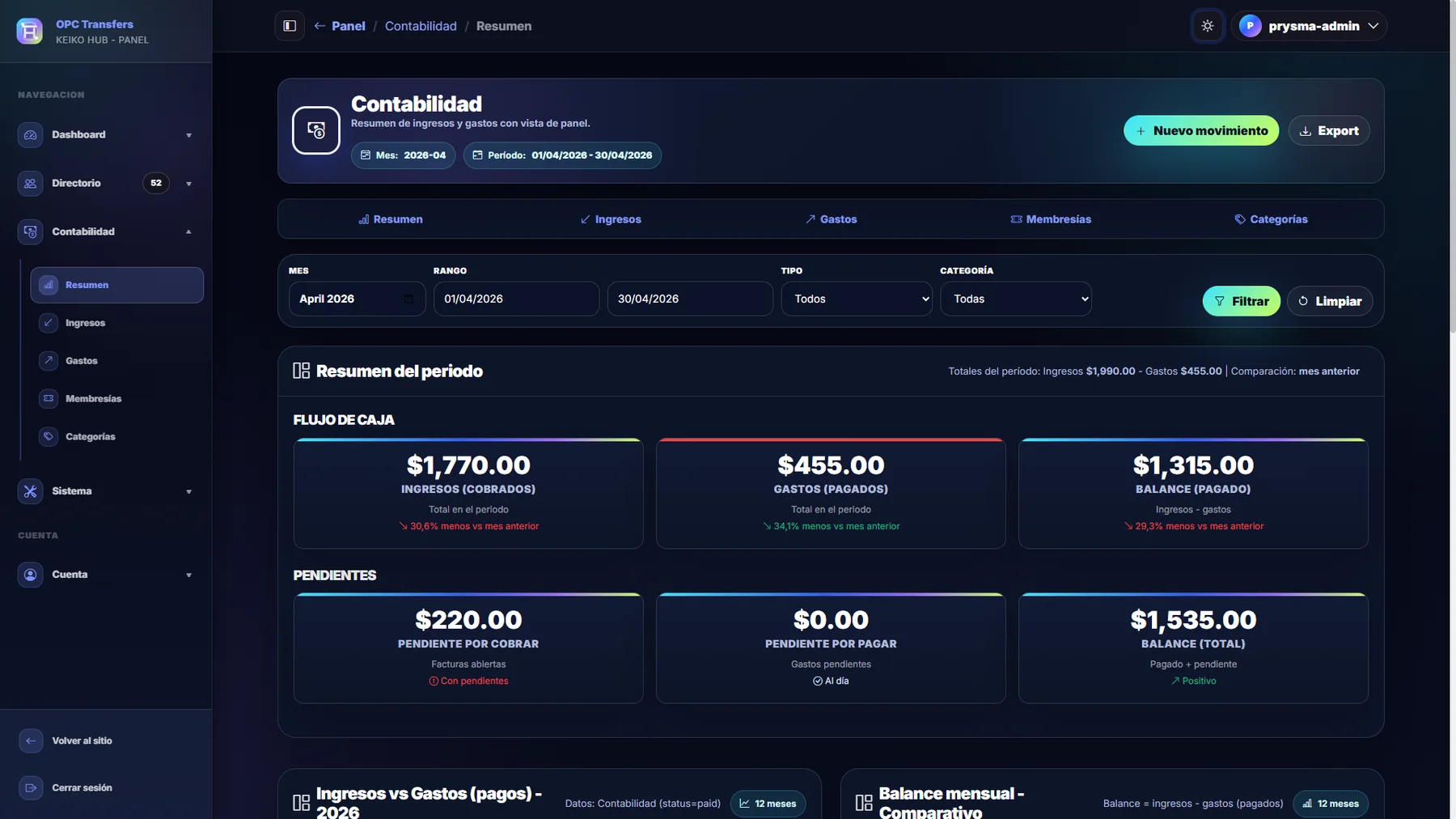This screenshot has height=819, width=1456.
Task: Click the OPC Transfers logo icon
Action: (30, 31)
